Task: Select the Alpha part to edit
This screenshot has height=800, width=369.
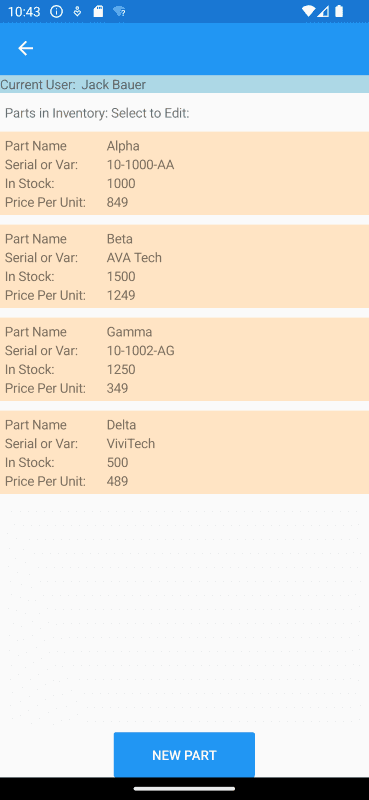Action: point(184,173)
